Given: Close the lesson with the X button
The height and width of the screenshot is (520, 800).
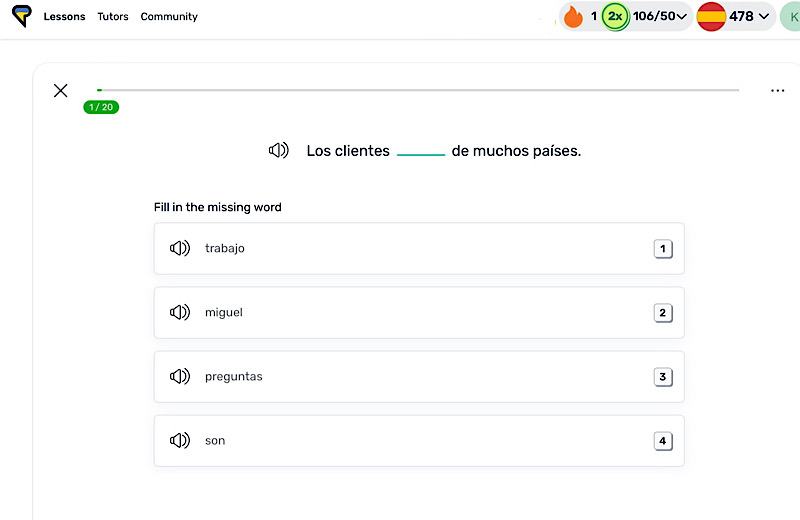Looking at the screenshot, I should (61, 91).
